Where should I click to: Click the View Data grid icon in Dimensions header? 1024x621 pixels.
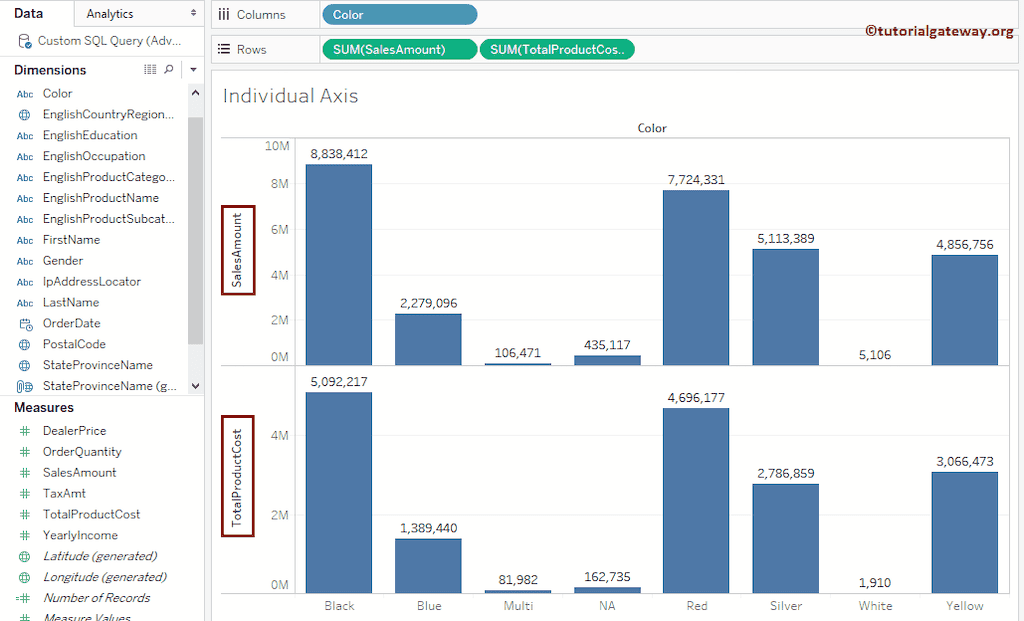pyautogui.click(x=149, y=69)
